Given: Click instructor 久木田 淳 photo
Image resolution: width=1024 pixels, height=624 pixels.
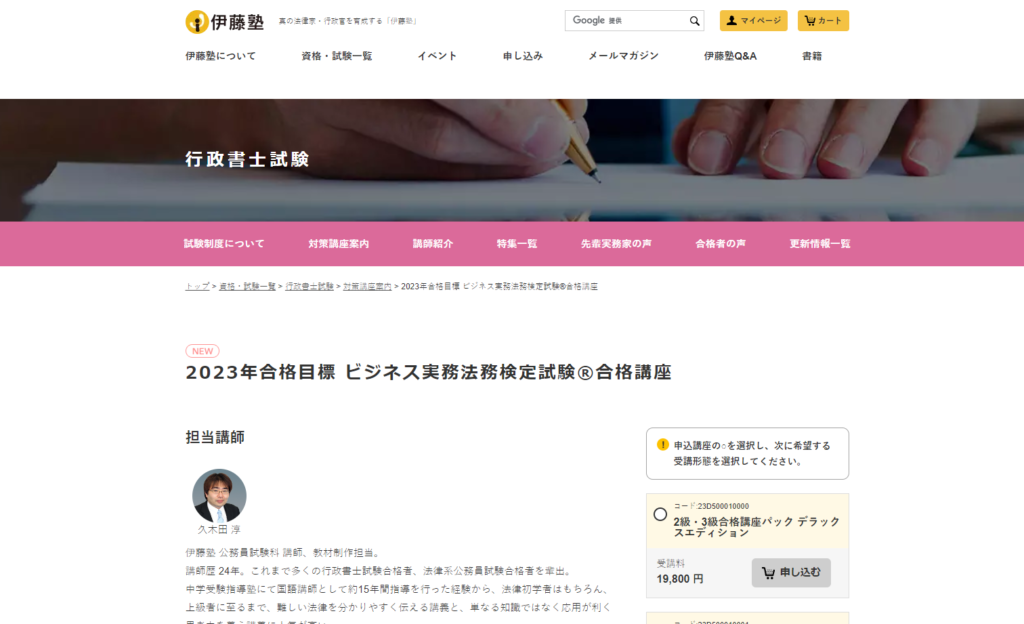Looking at the screenshot, I should (x=219, y=495).
